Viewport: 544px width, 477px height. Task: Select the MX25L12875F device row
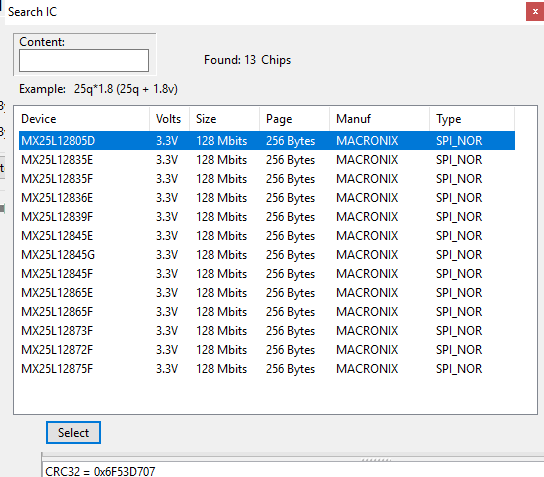tap(267, 369)
